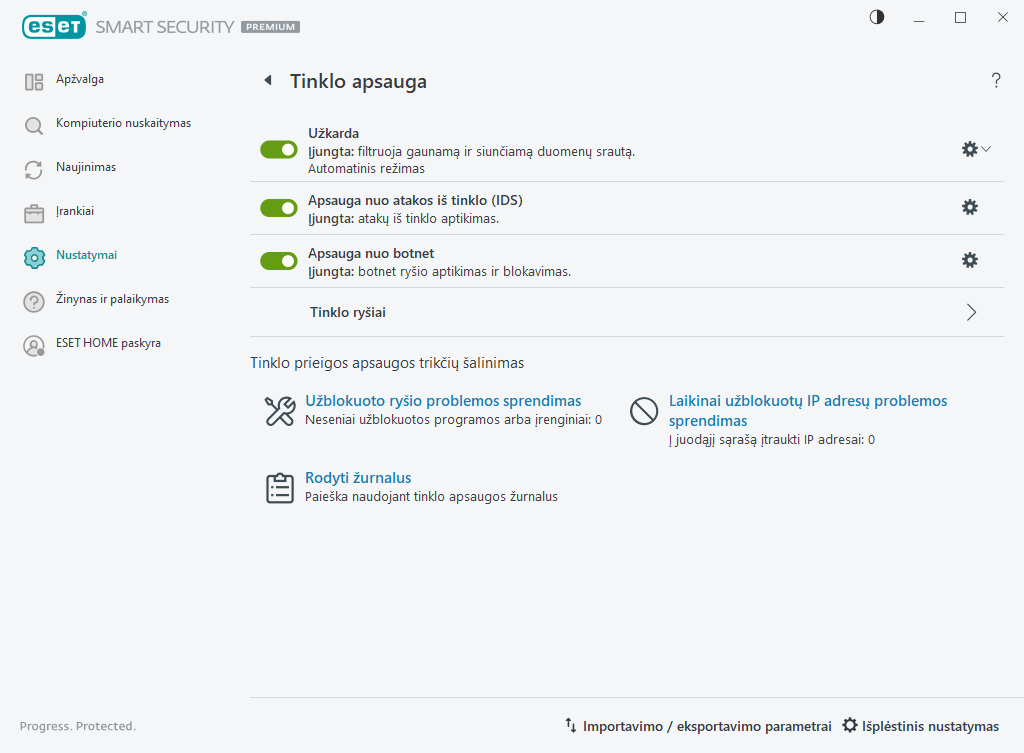Click the botnet protection gear icon
1024x753 pixels.
click(x=969, y=260)
